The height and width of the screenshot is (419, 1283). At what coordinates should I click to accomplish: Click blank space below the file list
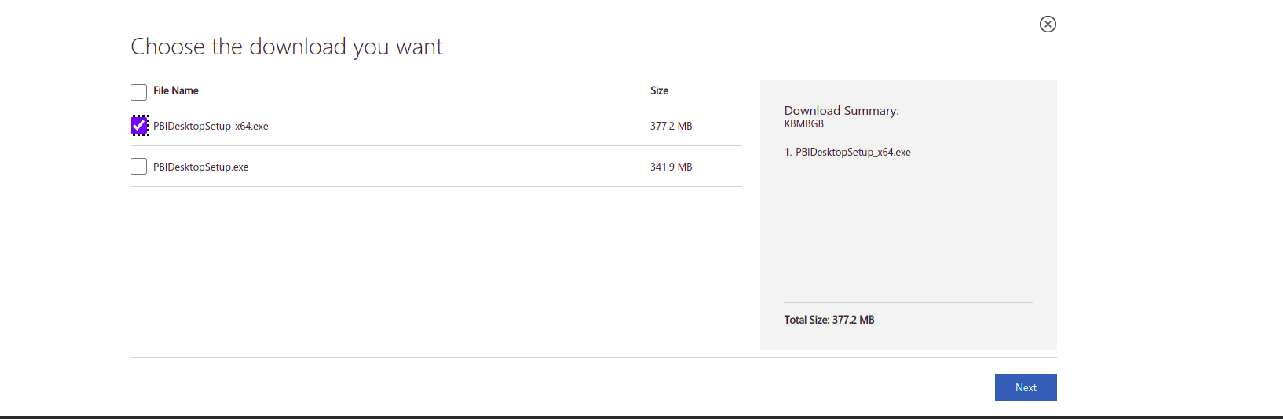436,270
